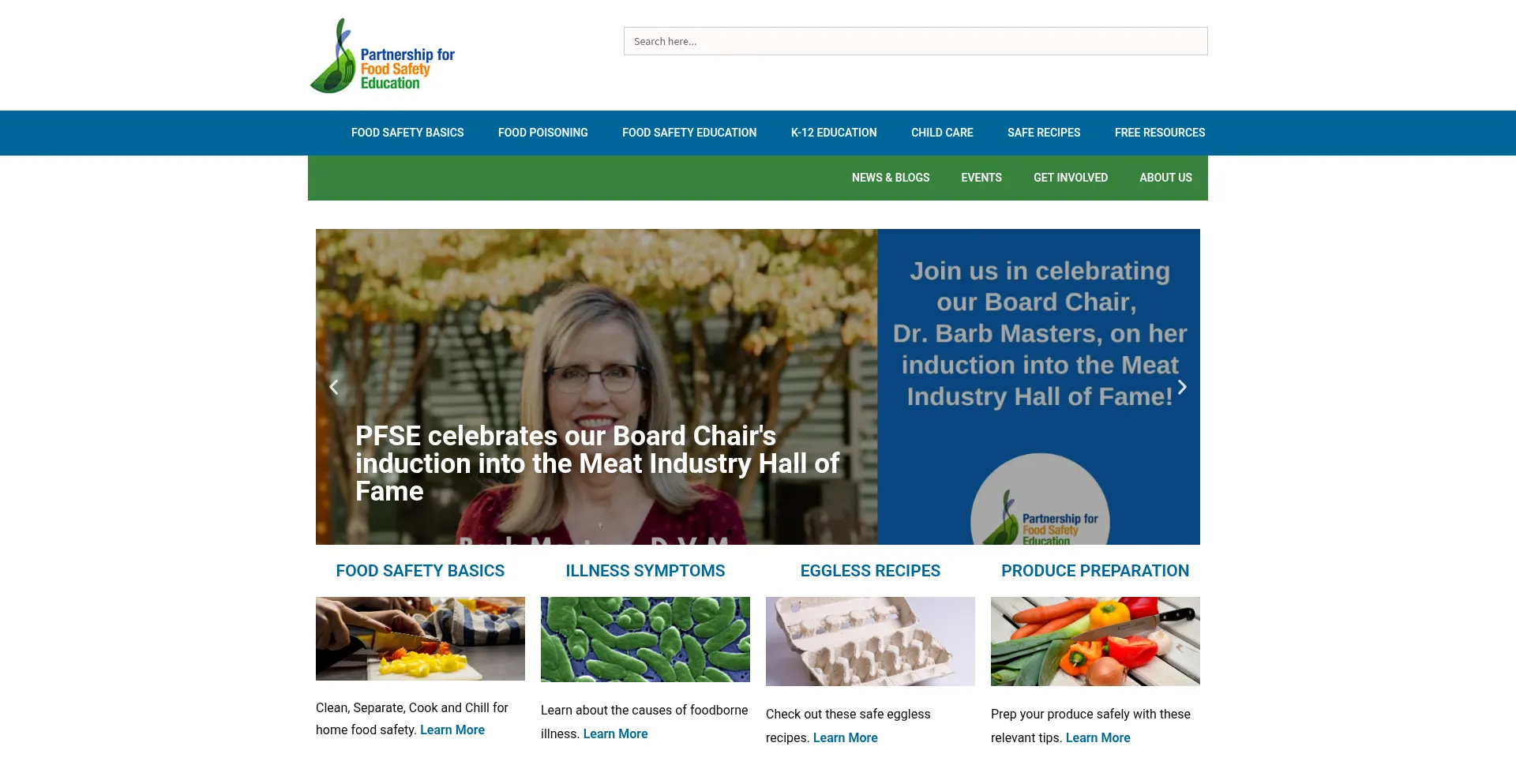This screenshot has width=1516, height=784.
Task: Click Learn More under Produce Preparation
Action: click(1098, 737)
